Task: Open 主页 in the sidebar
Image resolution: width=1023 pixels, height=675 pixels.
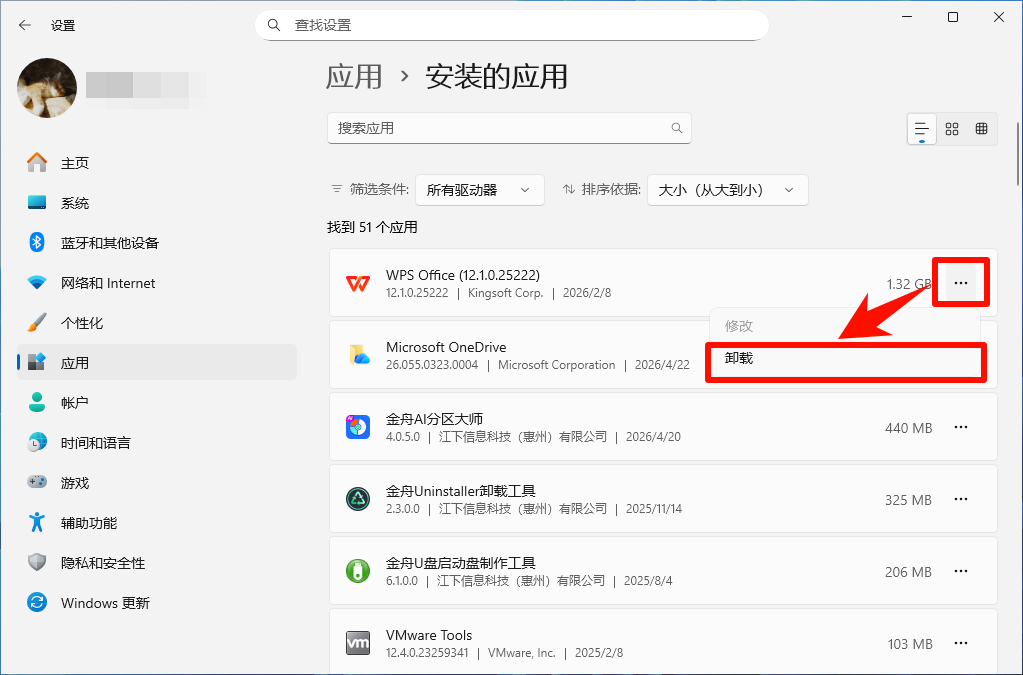Action: point(157,163)
